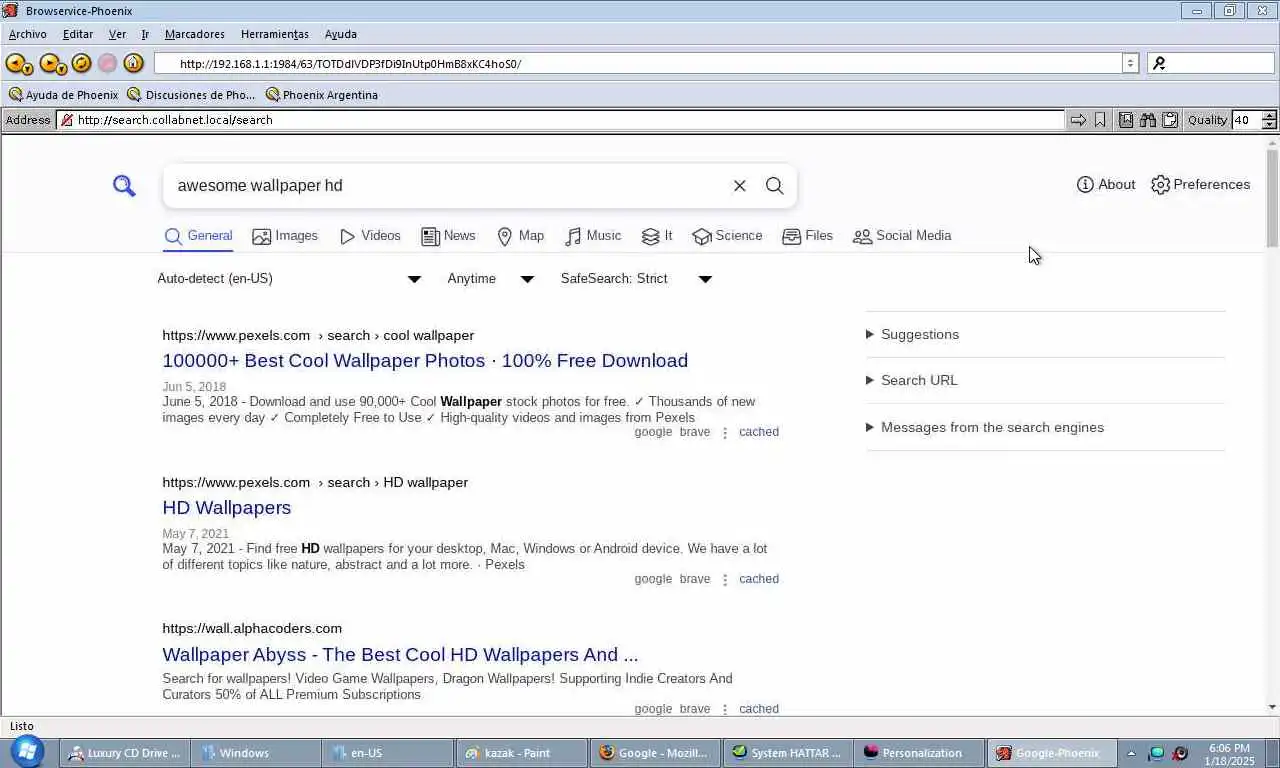Click the sidebar search magnifier icon in navigation bar

tap(1159, 63)
